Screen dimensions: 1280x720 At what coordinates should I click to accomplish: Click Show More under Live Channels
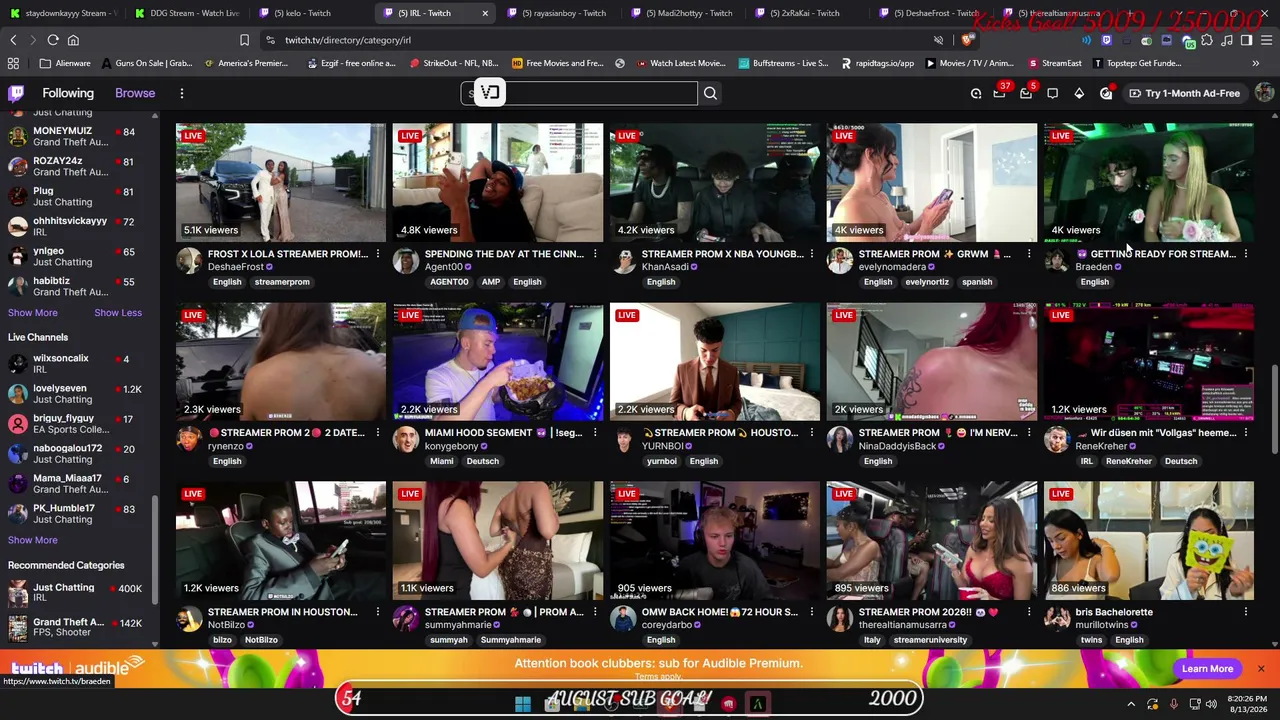pos(32,540)
